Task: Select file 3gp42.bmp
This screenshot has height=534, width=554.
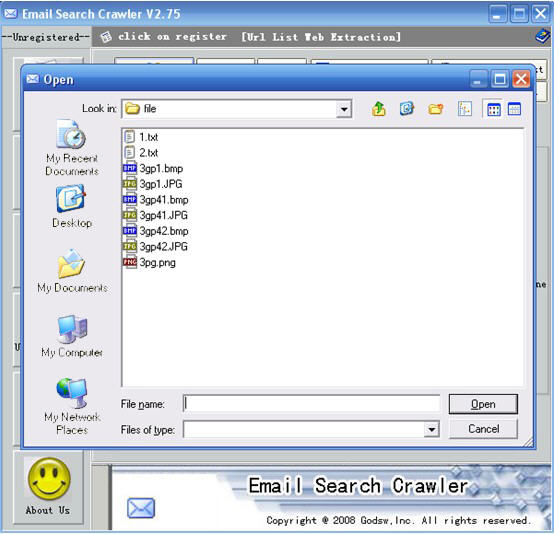Action: pos(156,231)
